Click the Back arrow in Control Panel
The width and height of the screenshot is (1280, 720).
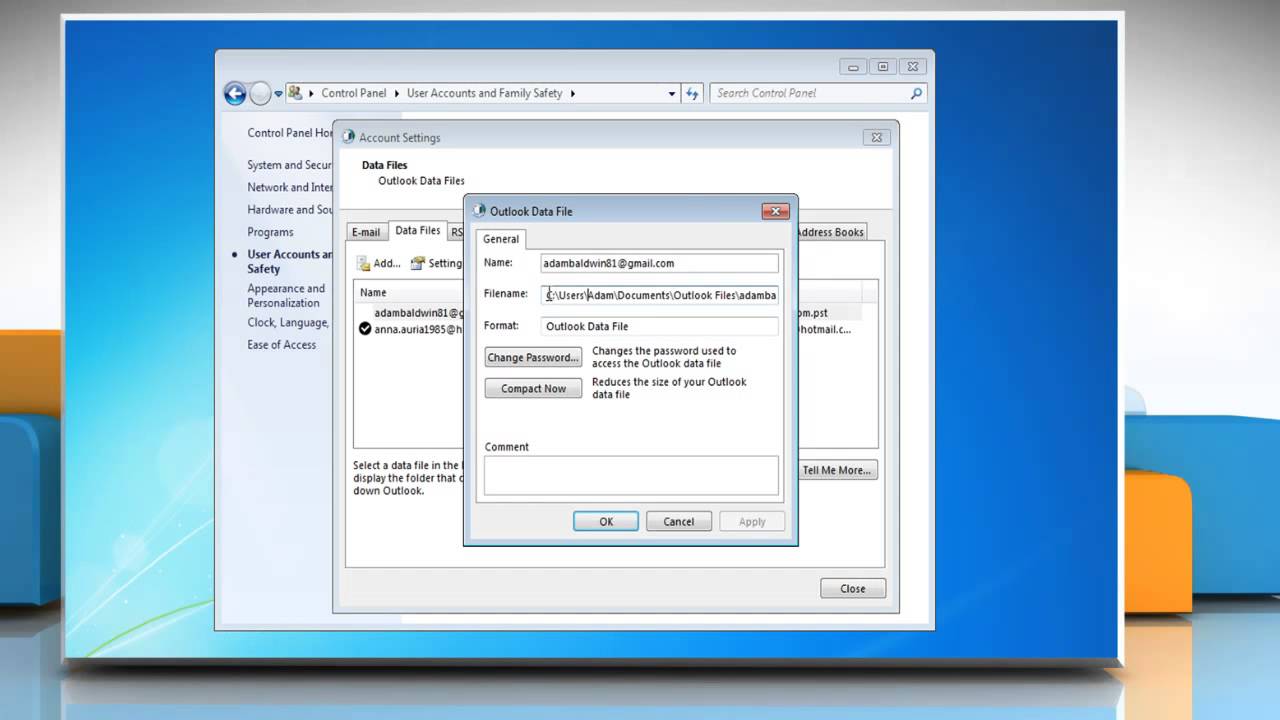tap(235, 94)
